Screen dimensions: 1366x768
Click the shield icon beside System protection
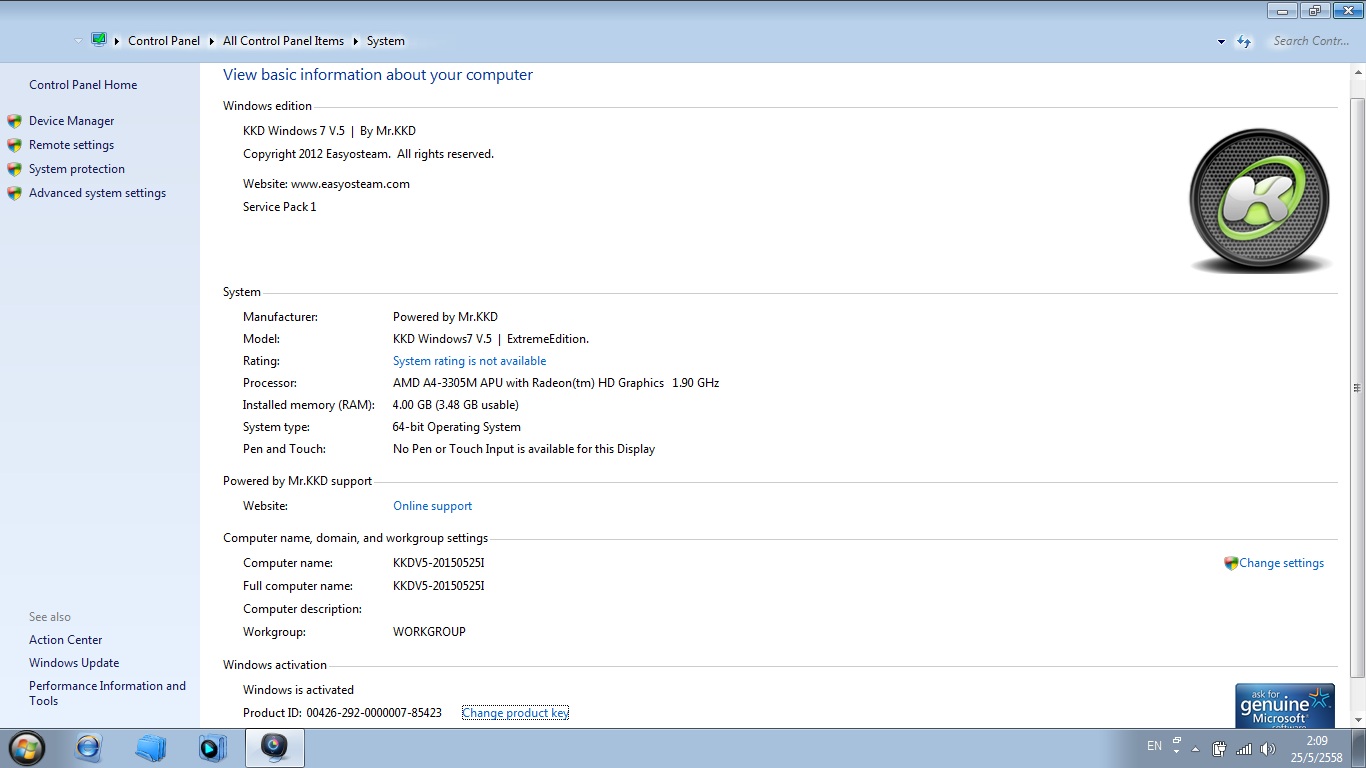(14, 169)
